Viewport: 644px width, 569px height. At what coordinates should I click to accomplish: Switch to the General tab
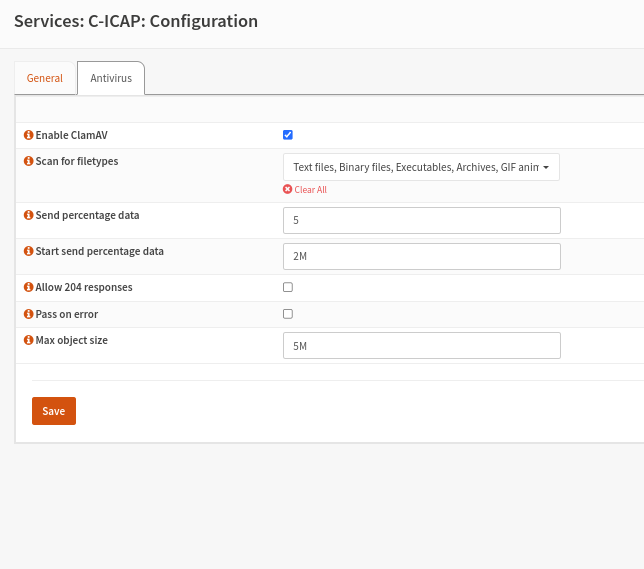[x=45, y=78]
